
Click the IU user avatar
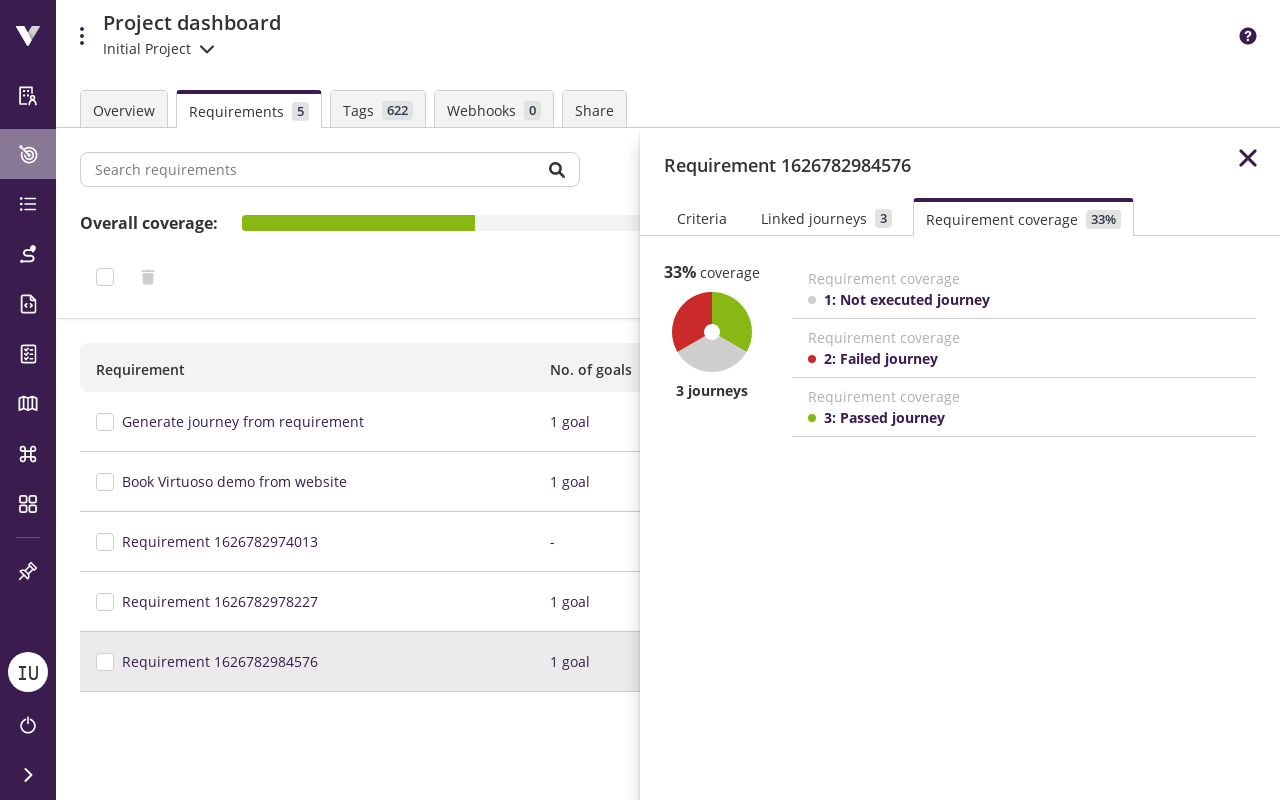pyautogui.click(x=28, y=672)
